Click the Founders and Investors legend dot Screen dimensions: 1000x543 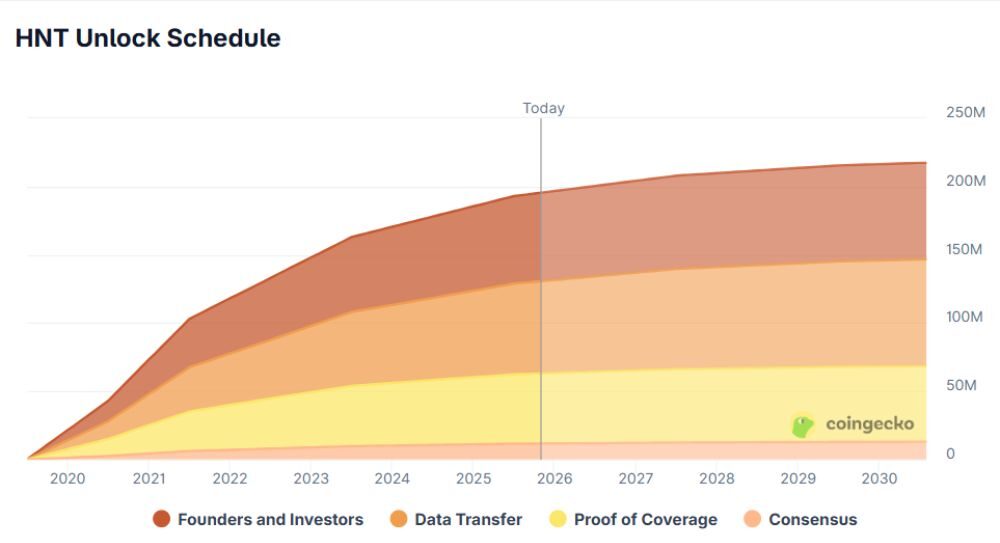[x=162, y=519]
